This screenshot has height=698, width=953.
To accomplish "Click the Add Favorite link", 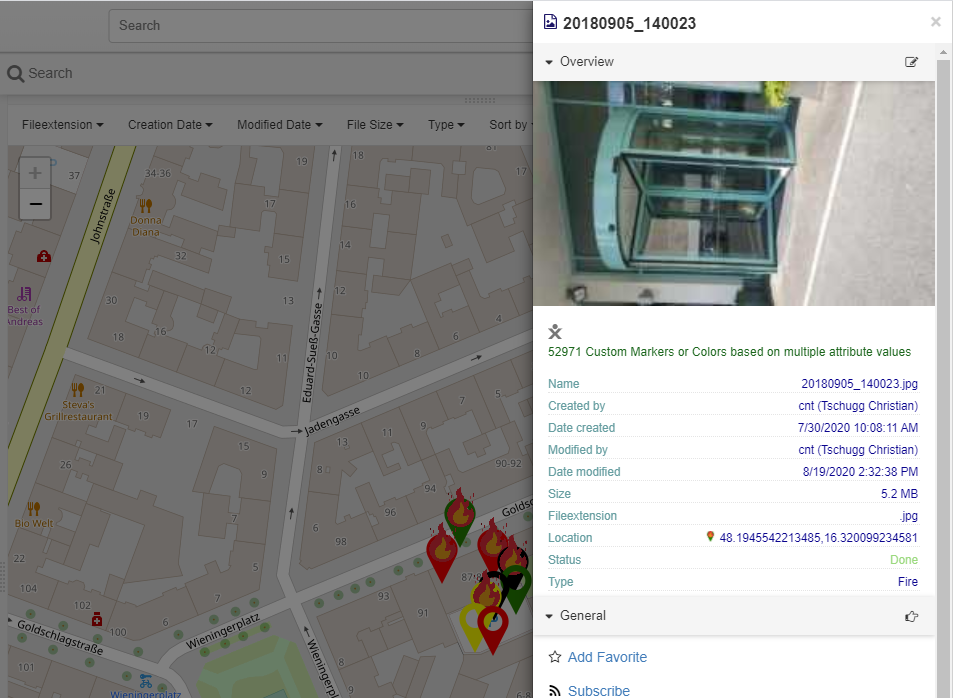I will coord(607,657).
